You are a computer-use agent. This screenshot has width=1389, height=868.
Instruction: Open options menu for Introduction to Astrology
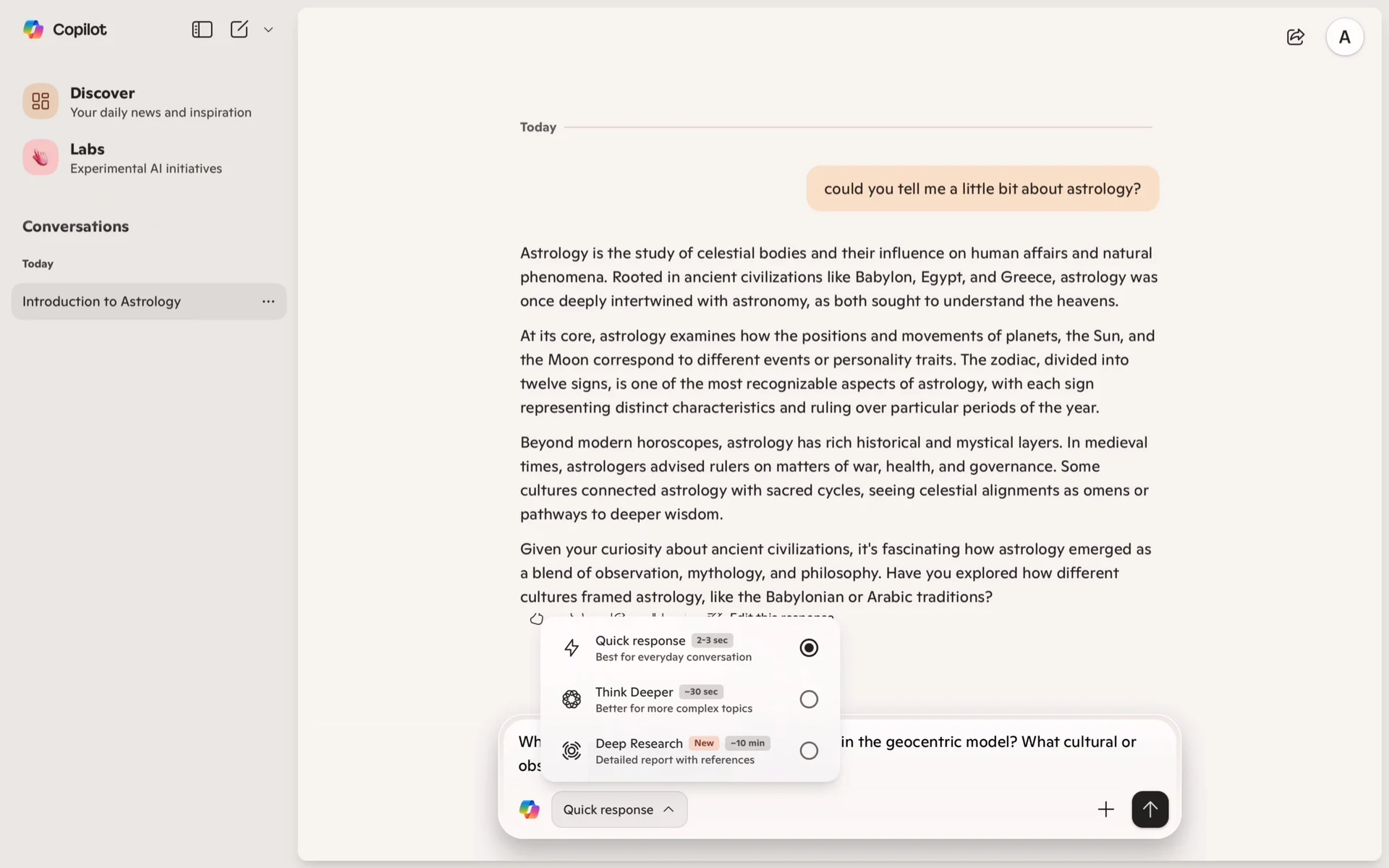click(268, 302)
